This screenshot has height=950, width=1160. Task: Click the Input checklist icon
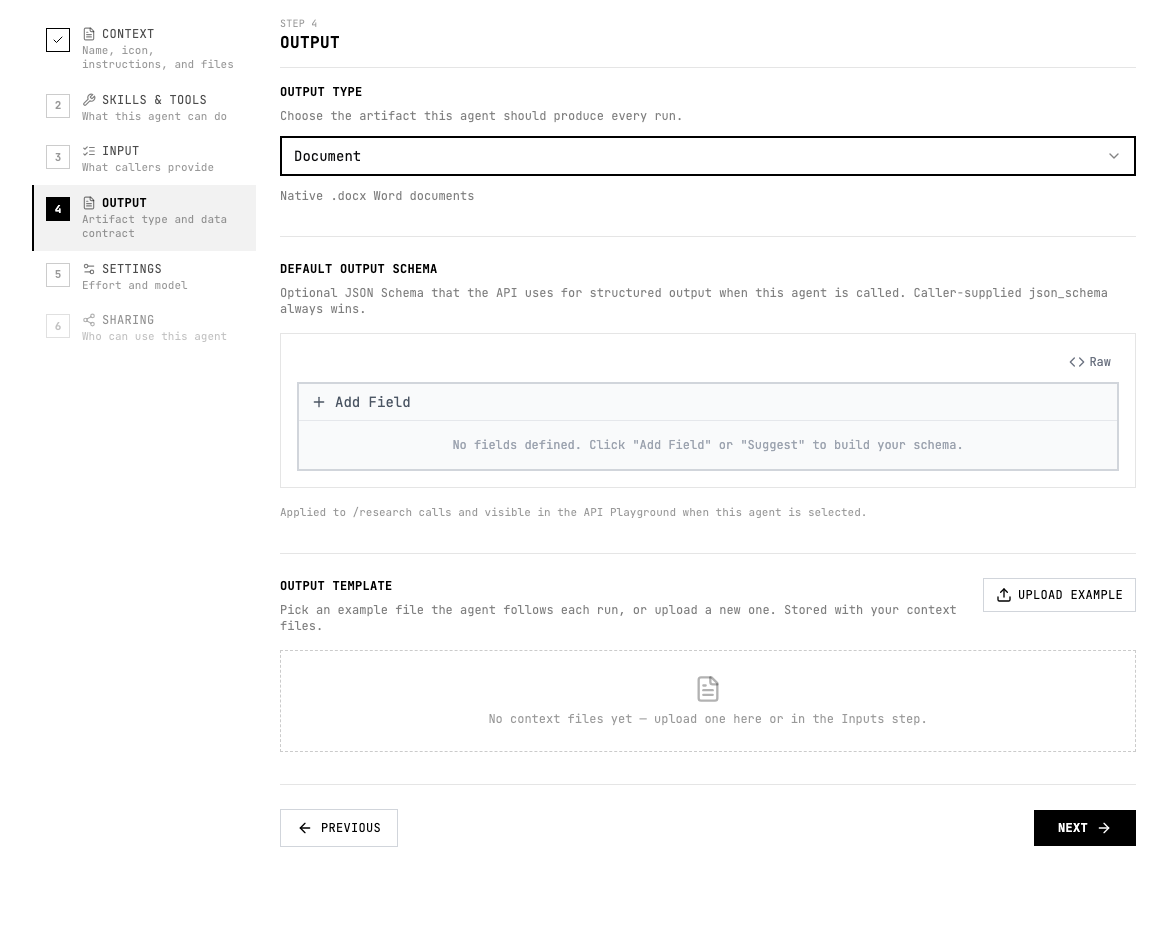tap(89, 151)
